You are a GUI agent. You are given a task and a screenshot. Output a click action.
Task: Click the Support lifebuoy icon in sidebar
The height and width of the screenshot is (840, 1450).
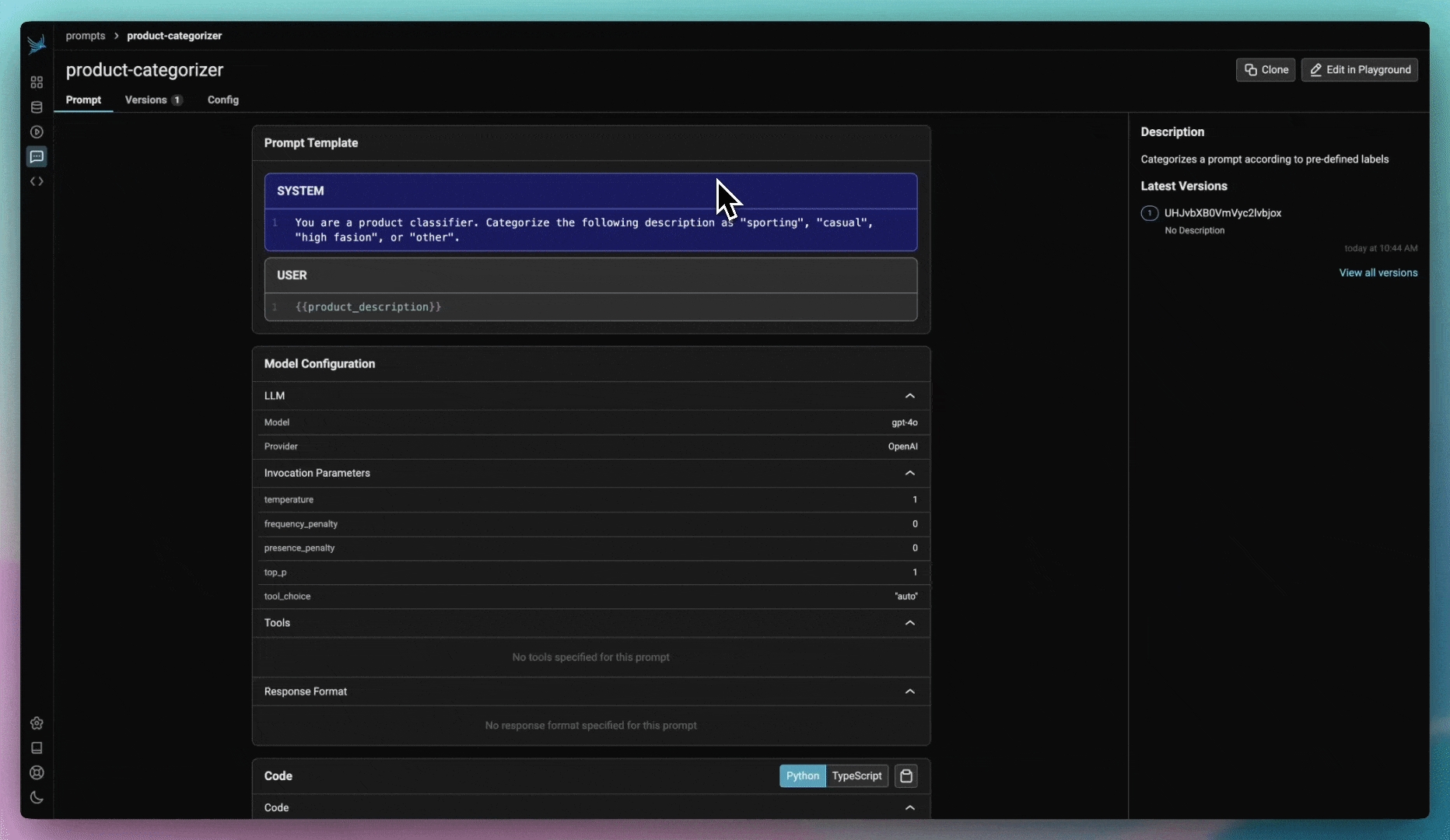pyautogui.click(x=37, y=773)
